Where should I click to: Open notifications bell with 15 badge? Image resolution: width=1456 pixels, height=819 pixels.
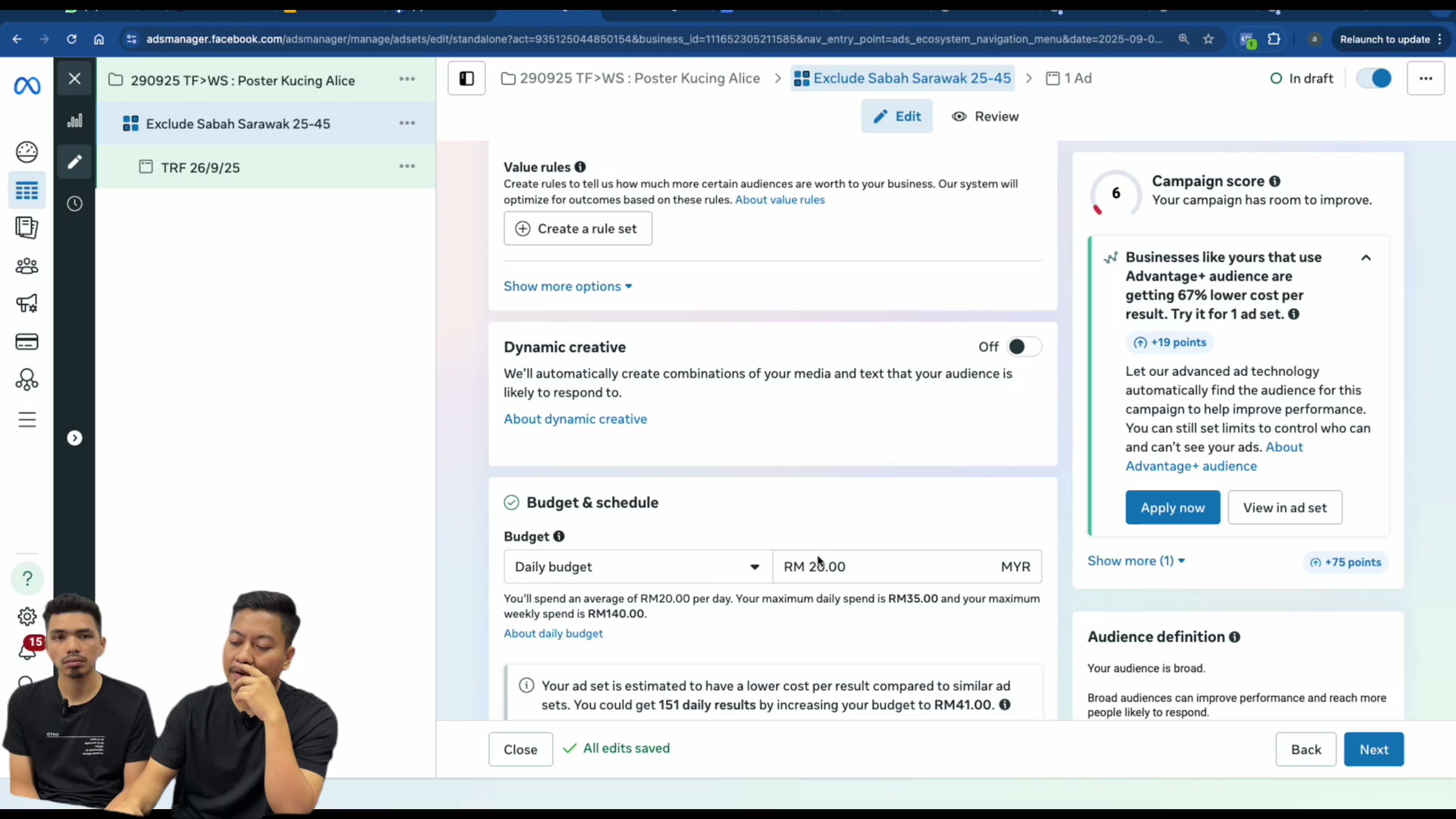[x=29, y=648]
